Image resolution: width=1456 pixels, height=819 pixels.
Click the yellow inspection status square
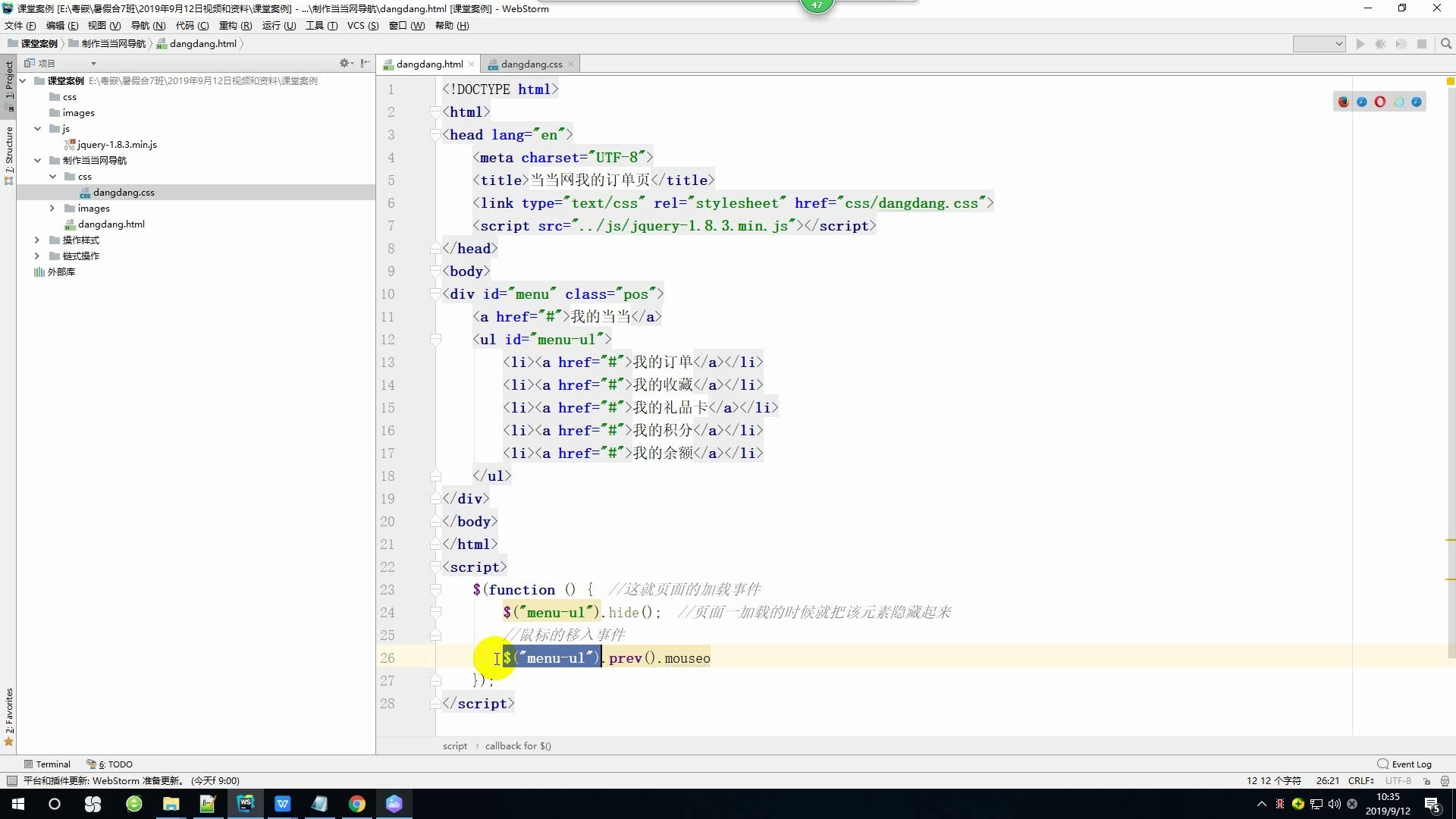[1450, 80]
